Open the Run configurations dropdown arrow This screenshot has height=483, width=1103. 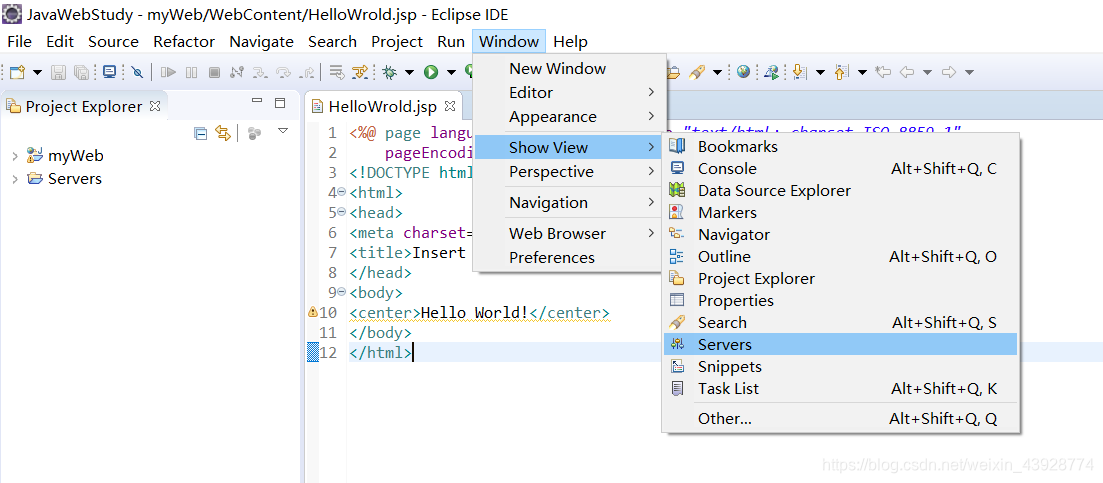pyautogui.click(x=451, y=72)
